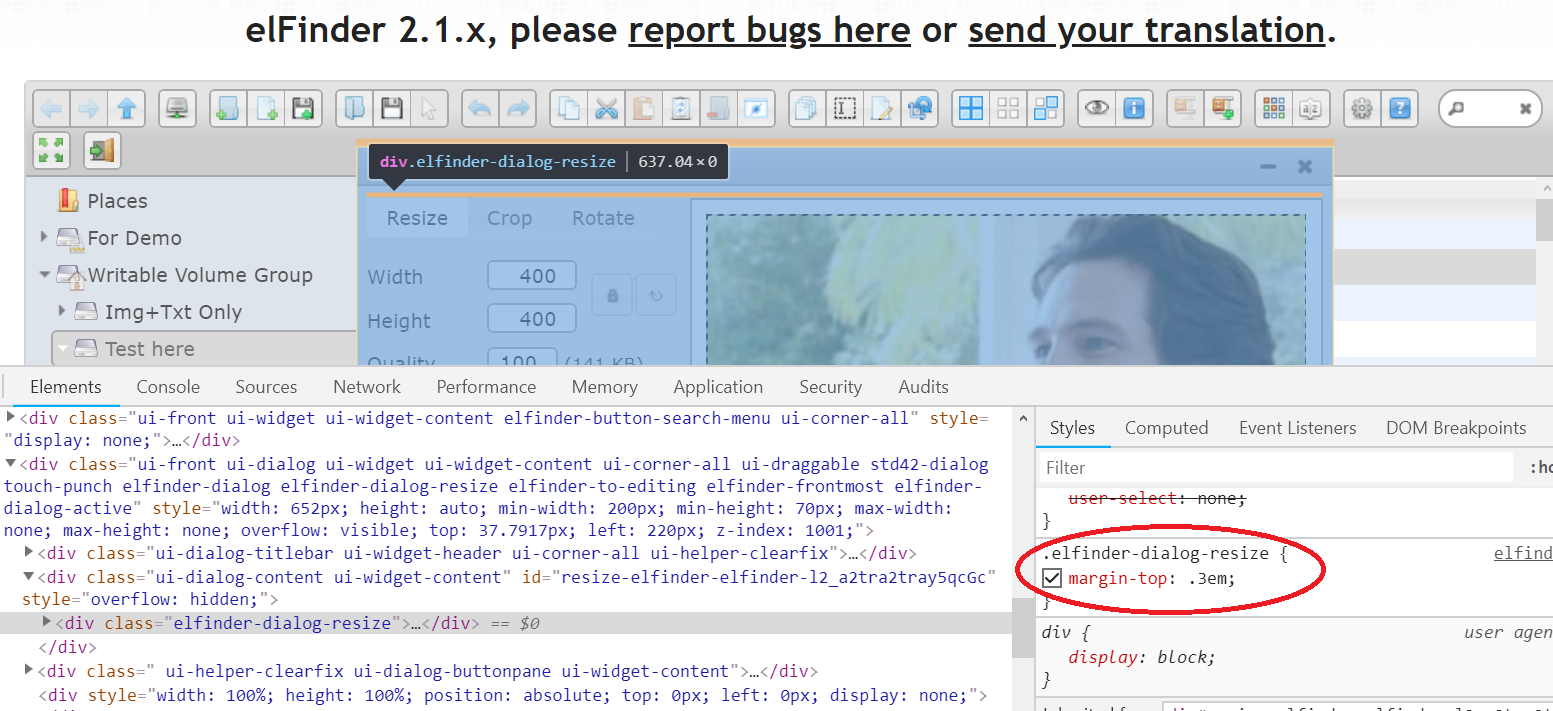Toggle hidden files with the eye icon
The width and height of the screenshot is (1553, 711).
[1099, 108]
